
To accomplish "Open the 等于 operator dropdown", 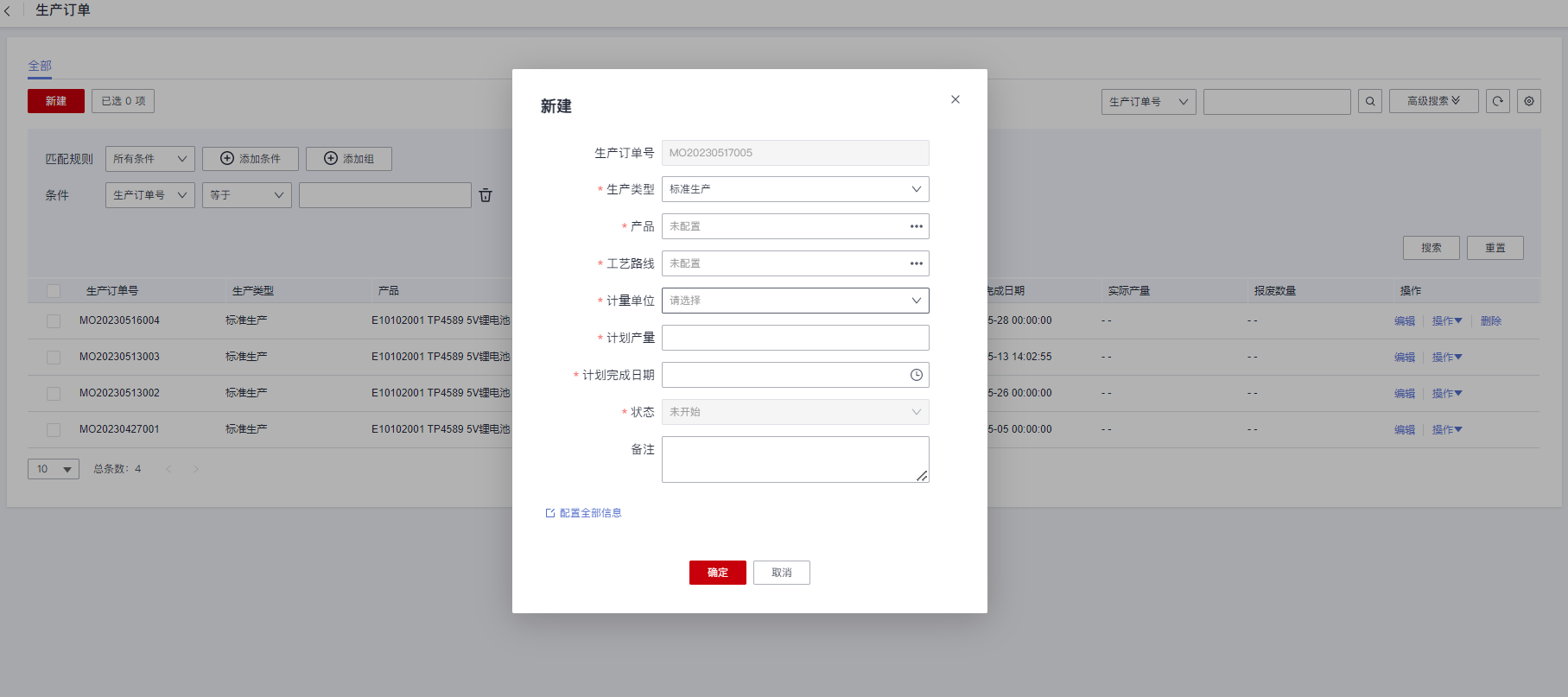I will click(247, 195).
